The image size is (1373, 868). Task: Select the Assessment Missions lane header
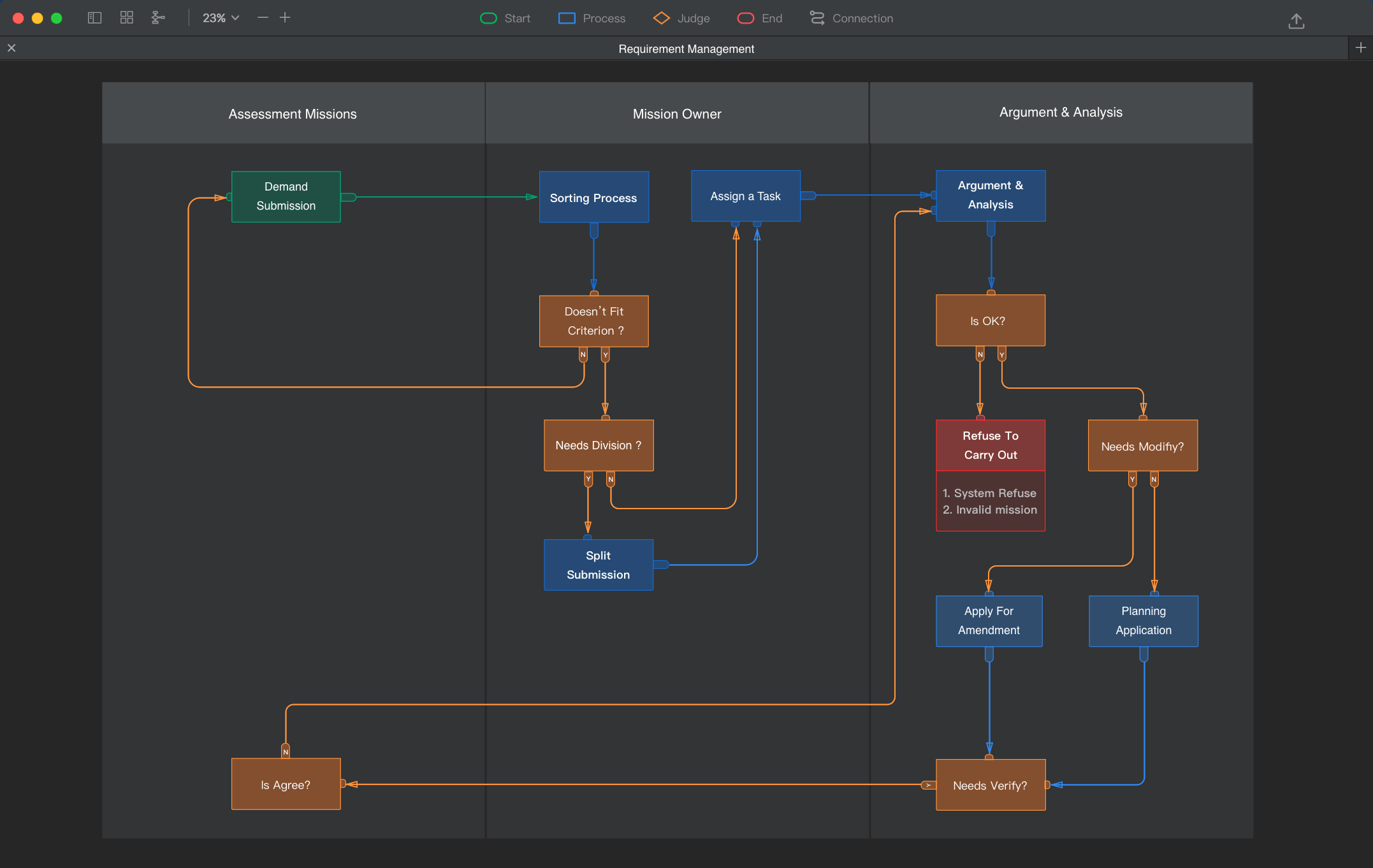293,113
